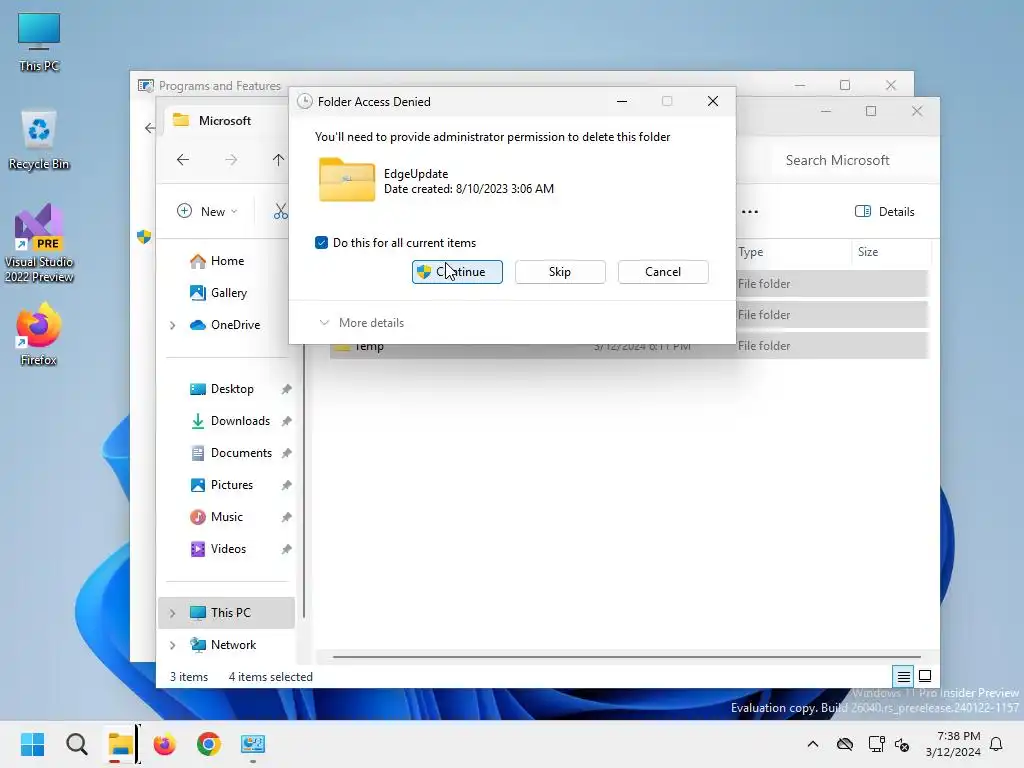
Task: Click the pin icon next to Videos
Action: 286,549
